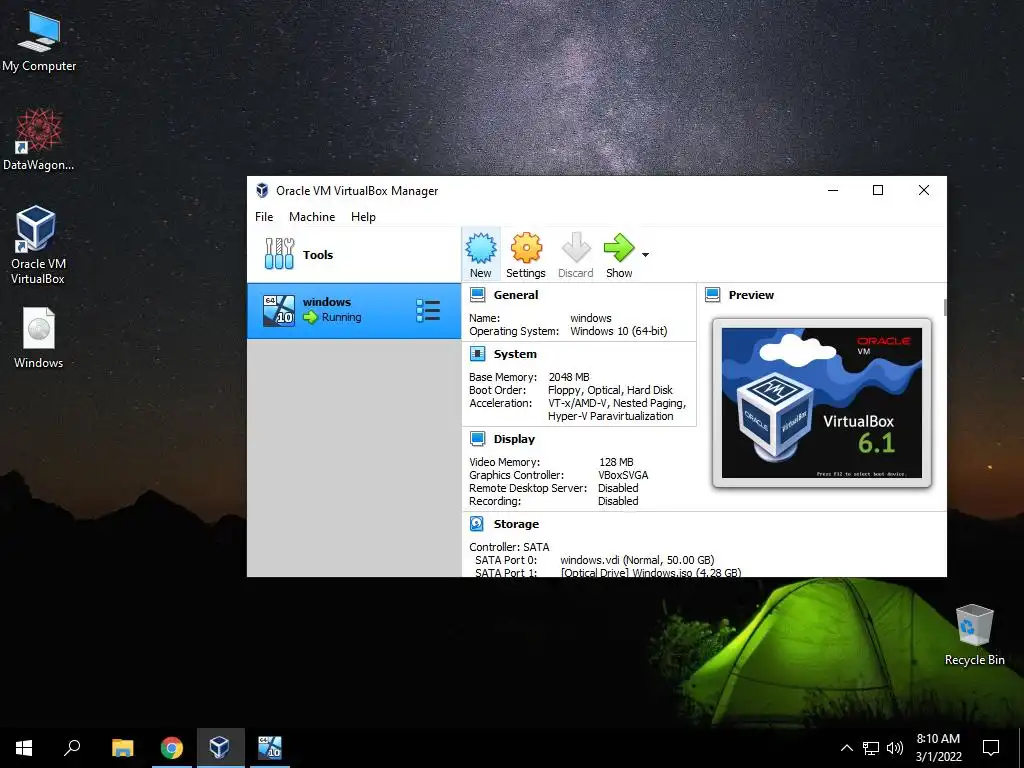Minimize the VirtualBox Manager window
Screen dimensions: 1024x768
pyautogui.click(x=833, y=190)
